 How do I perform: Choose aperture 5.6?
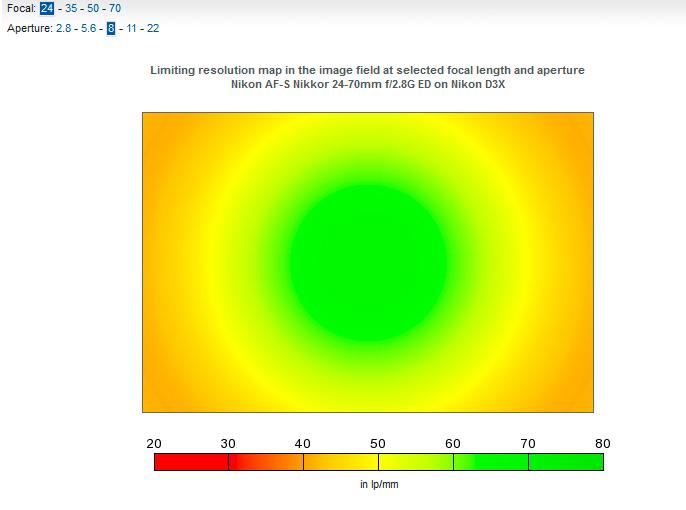pos(88,28)
